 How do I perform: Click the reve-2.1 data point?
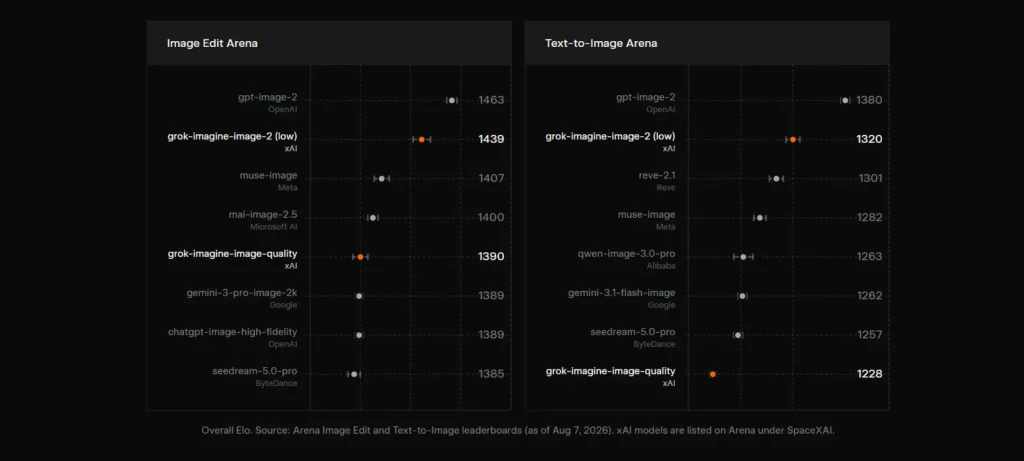point(776,178)
